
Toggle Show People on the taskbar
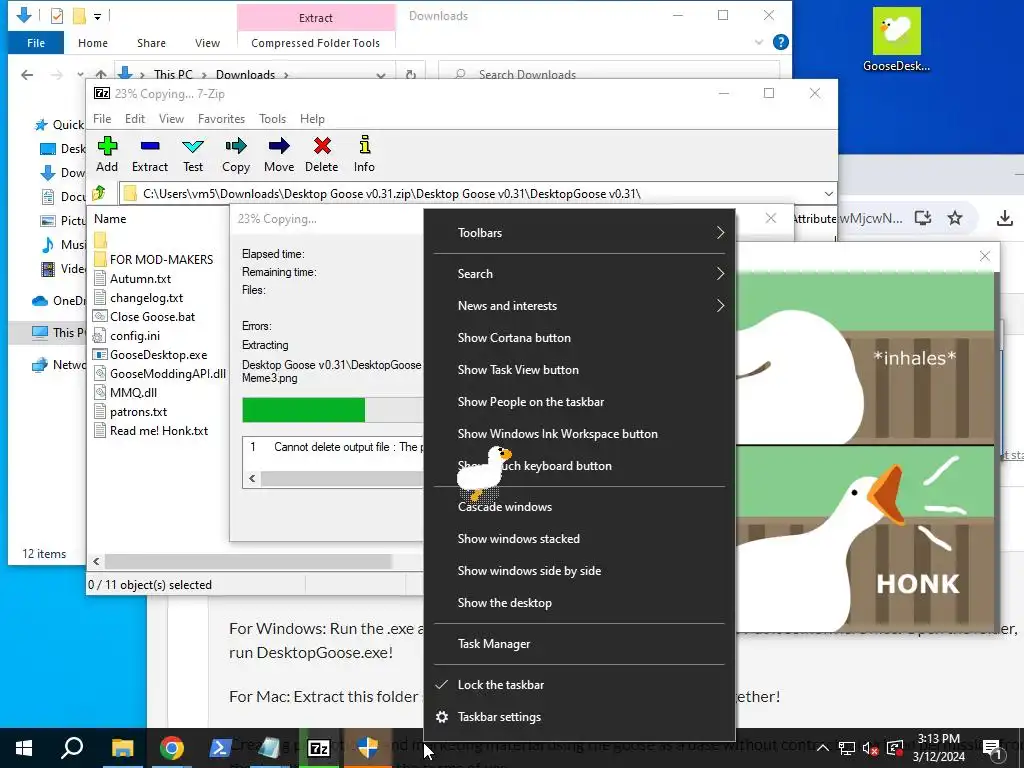[579, 402]
